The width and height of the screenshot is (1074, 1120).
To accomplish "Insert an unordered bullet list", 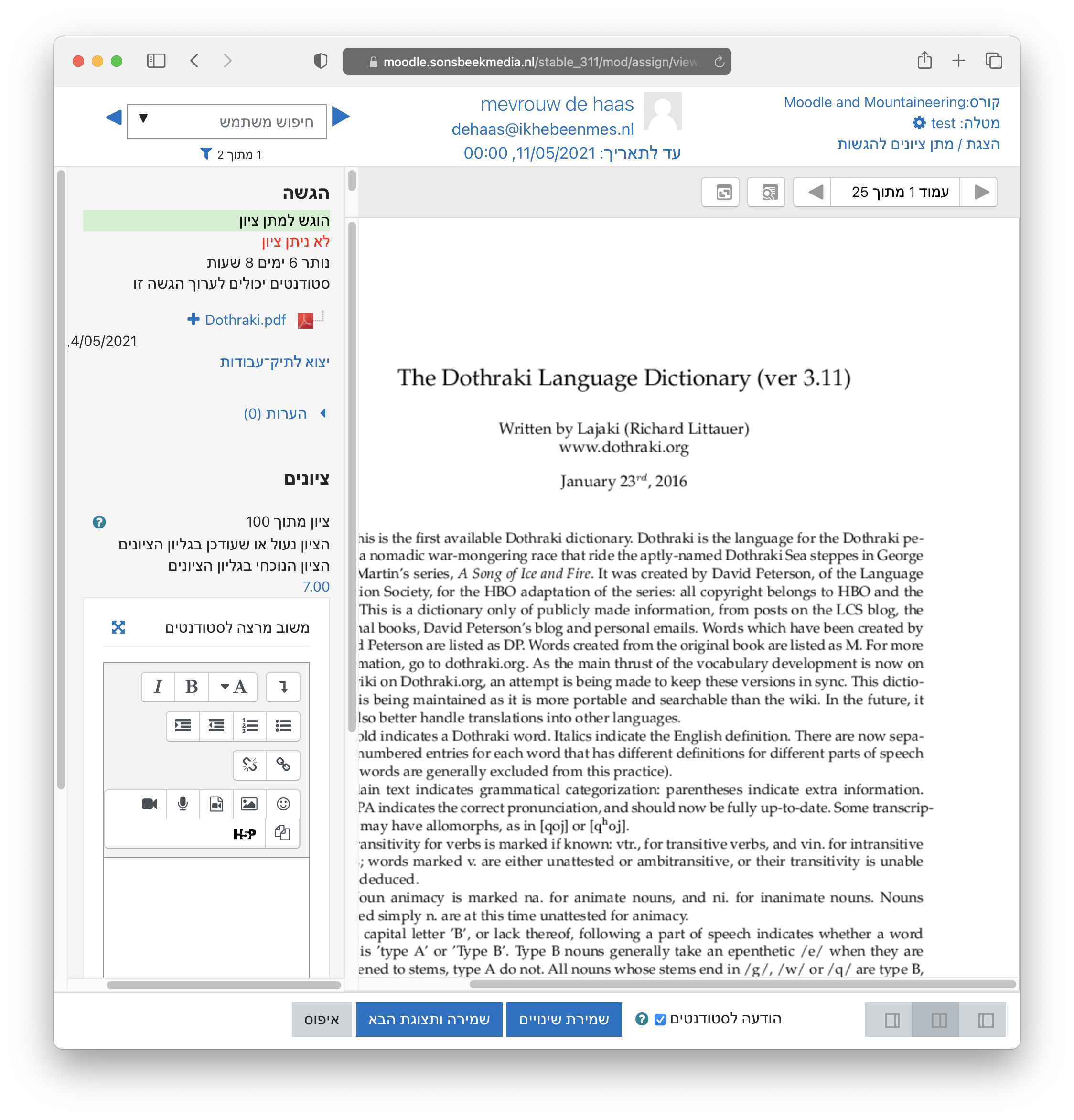I will coord(283,725).
